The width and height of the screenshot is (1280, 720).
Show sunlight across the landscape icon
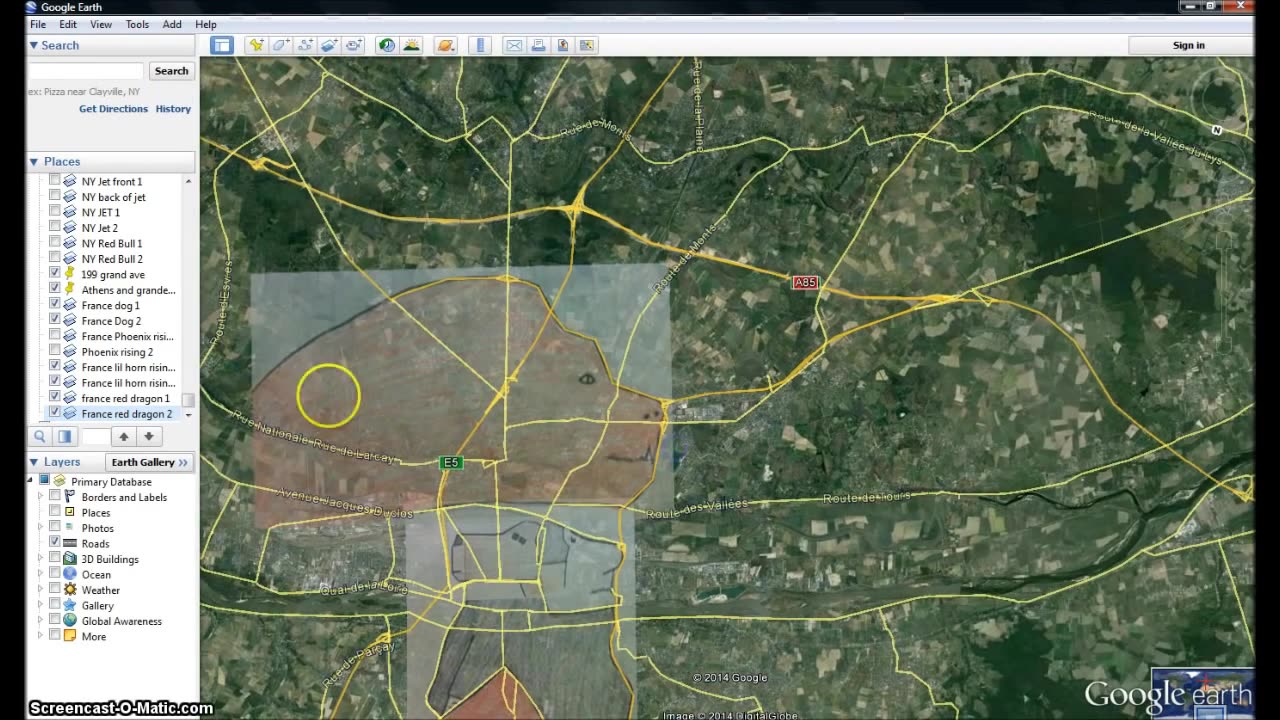[411, 45]
